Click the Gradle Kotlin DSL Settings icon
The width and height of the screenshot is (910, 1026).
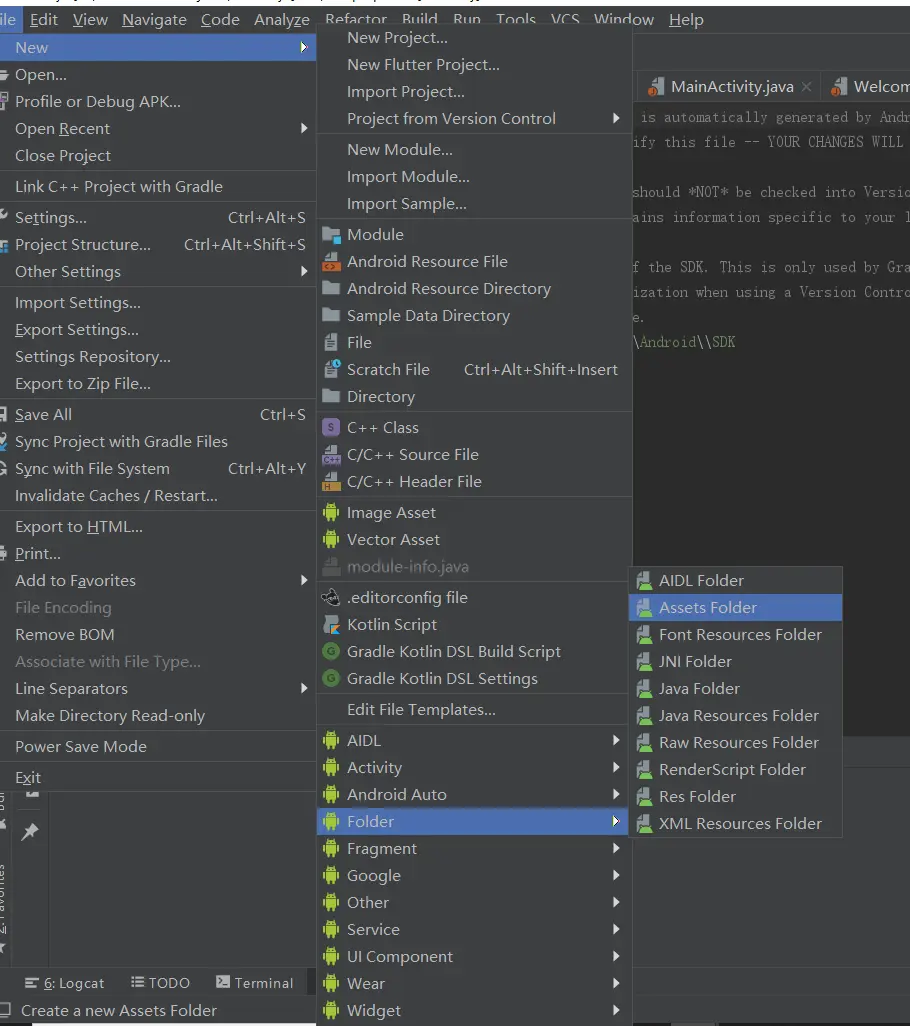tap(332, 679)
